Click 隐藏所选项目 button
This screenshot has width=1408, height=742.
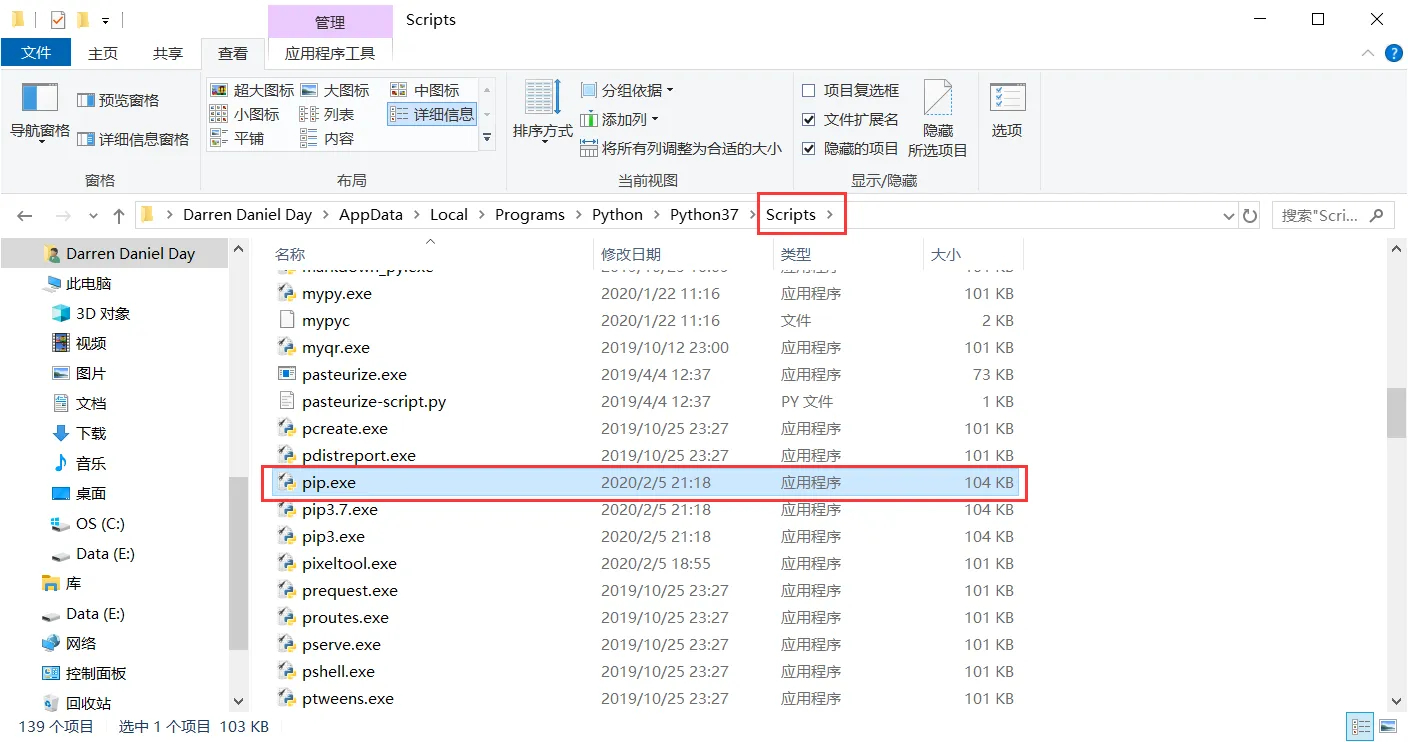tap(938, 119)
